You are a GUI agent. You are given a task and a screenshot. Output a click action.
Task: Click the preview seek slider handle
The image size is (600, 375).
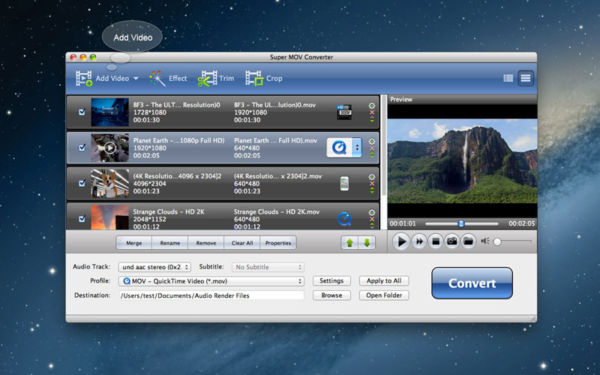coord(461,223)
